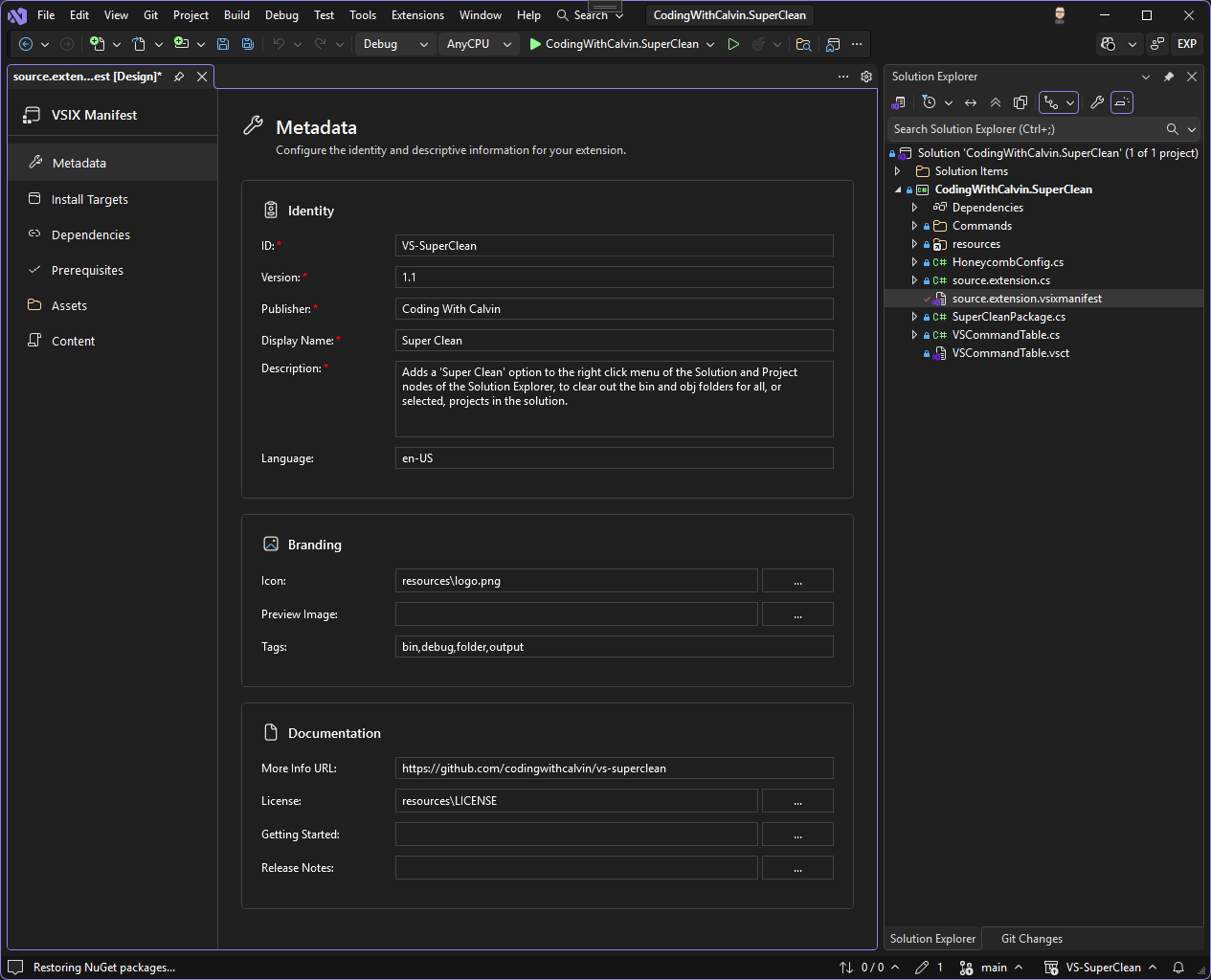Open the Extensions menu

[417, 15]
